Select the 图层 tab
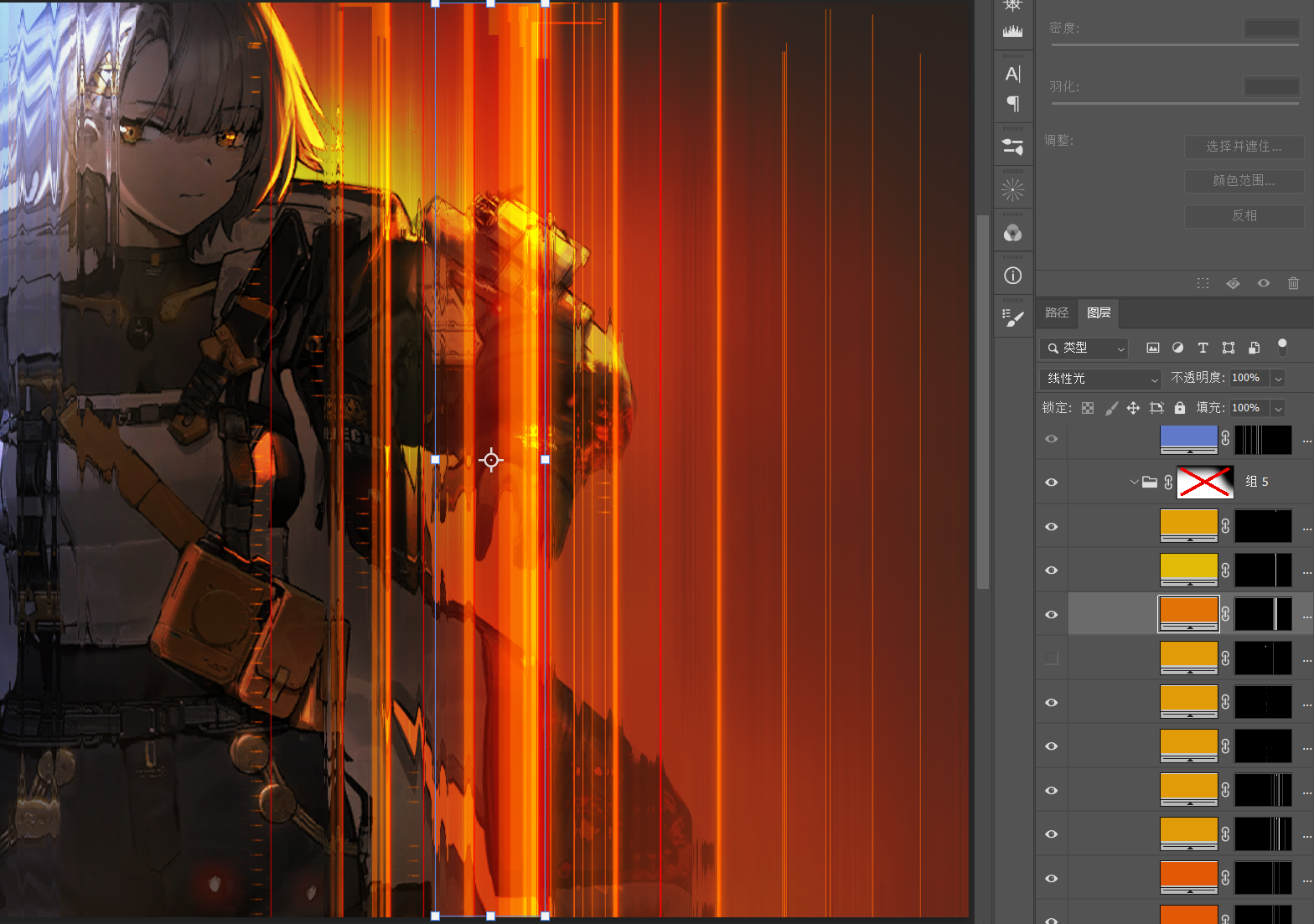Image resolution: width=1314 pixels, height=924 pixels. point(1099,312)
